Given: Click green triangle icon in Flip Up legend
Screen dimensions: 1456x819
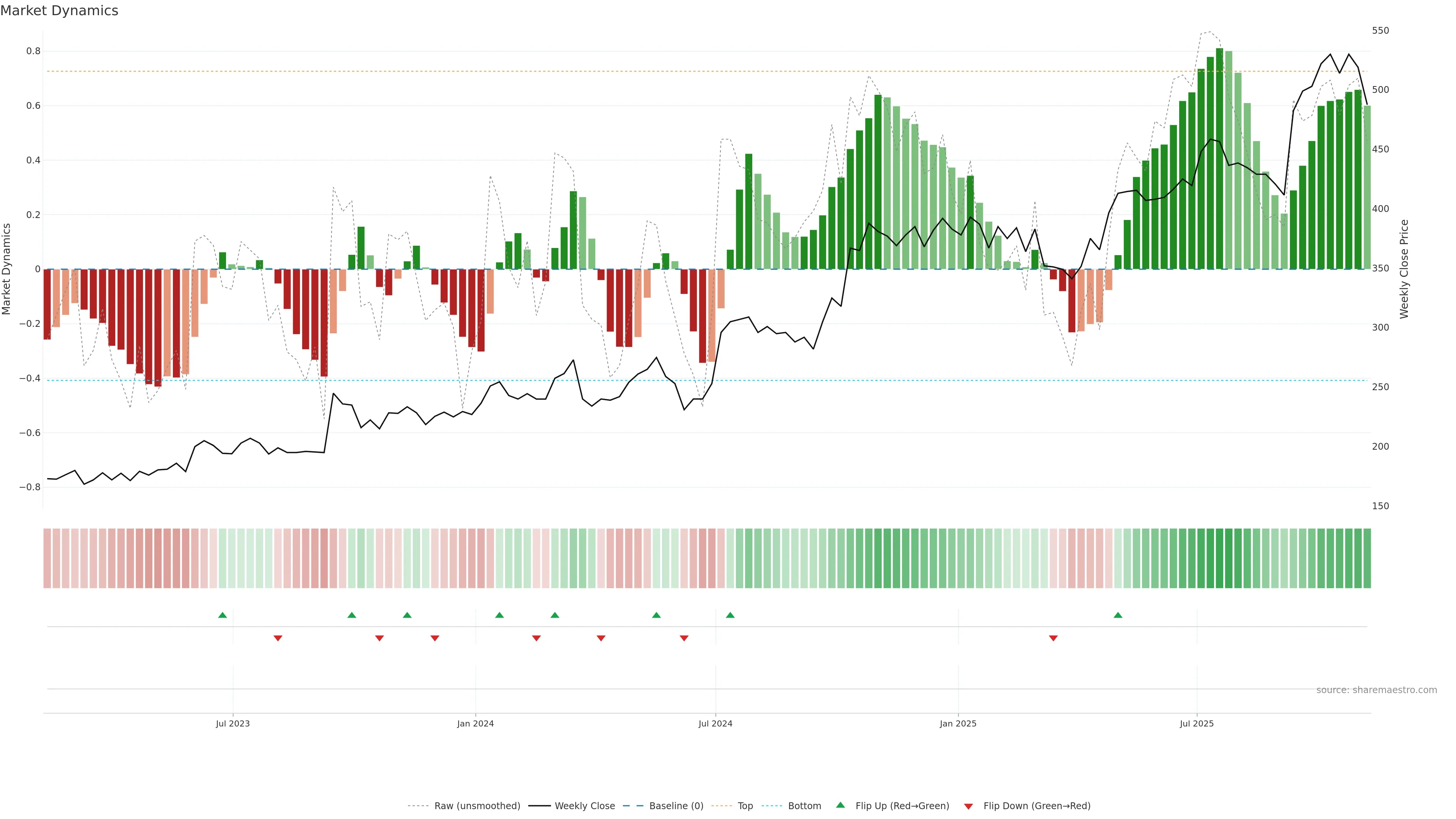Looking at the screenshot, I should point(841,805).
